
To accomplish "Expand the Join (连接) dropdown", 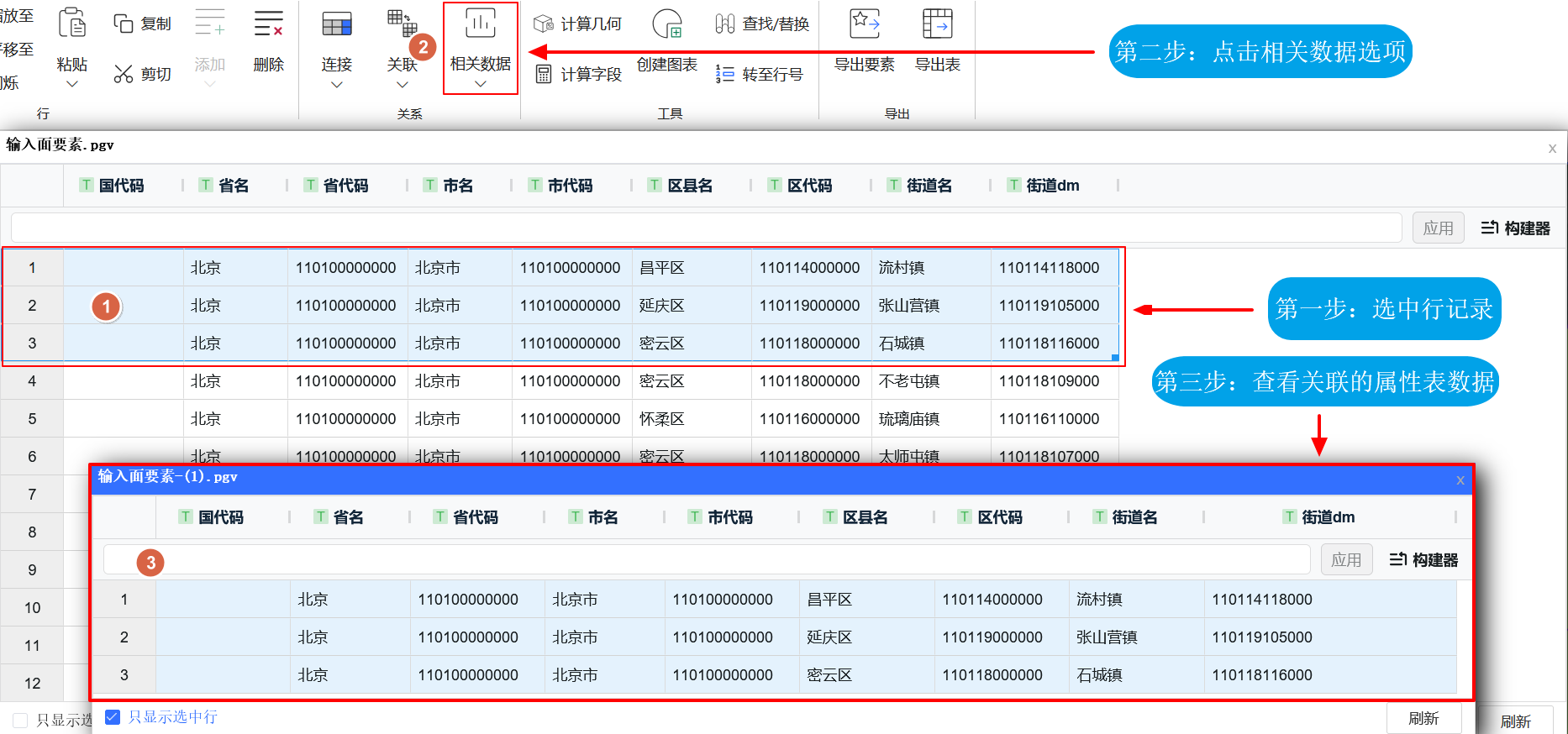I will (x=336, y=84).
